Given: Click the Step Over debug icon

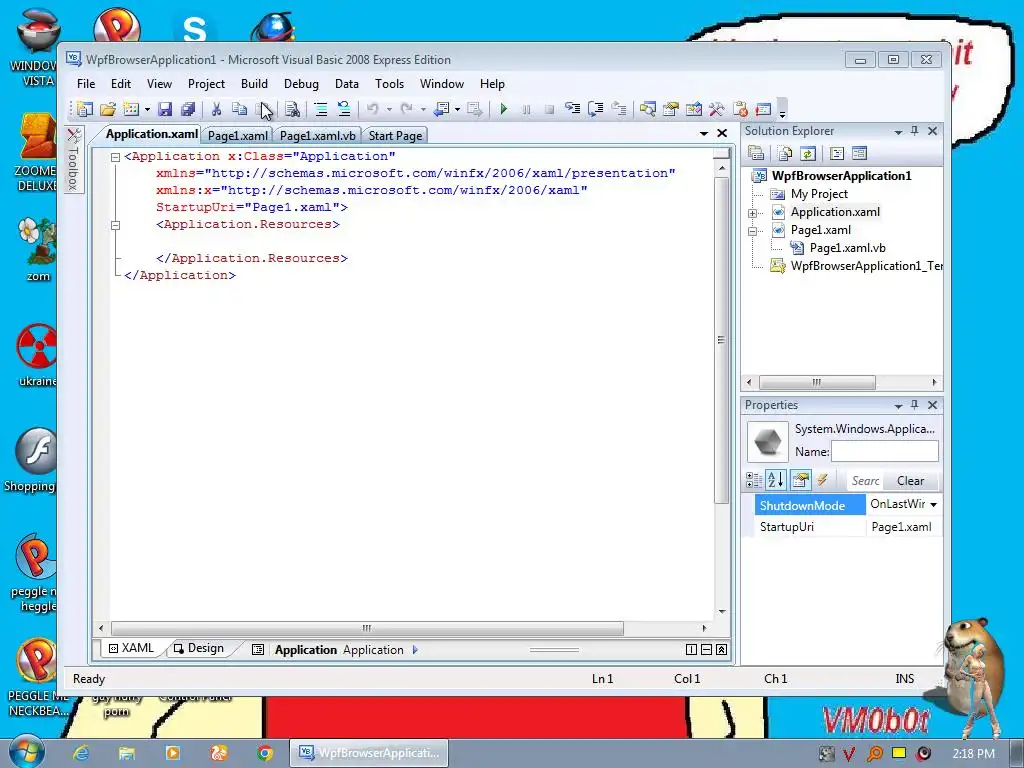Looking at the screenshot, I should pos(596,109).
